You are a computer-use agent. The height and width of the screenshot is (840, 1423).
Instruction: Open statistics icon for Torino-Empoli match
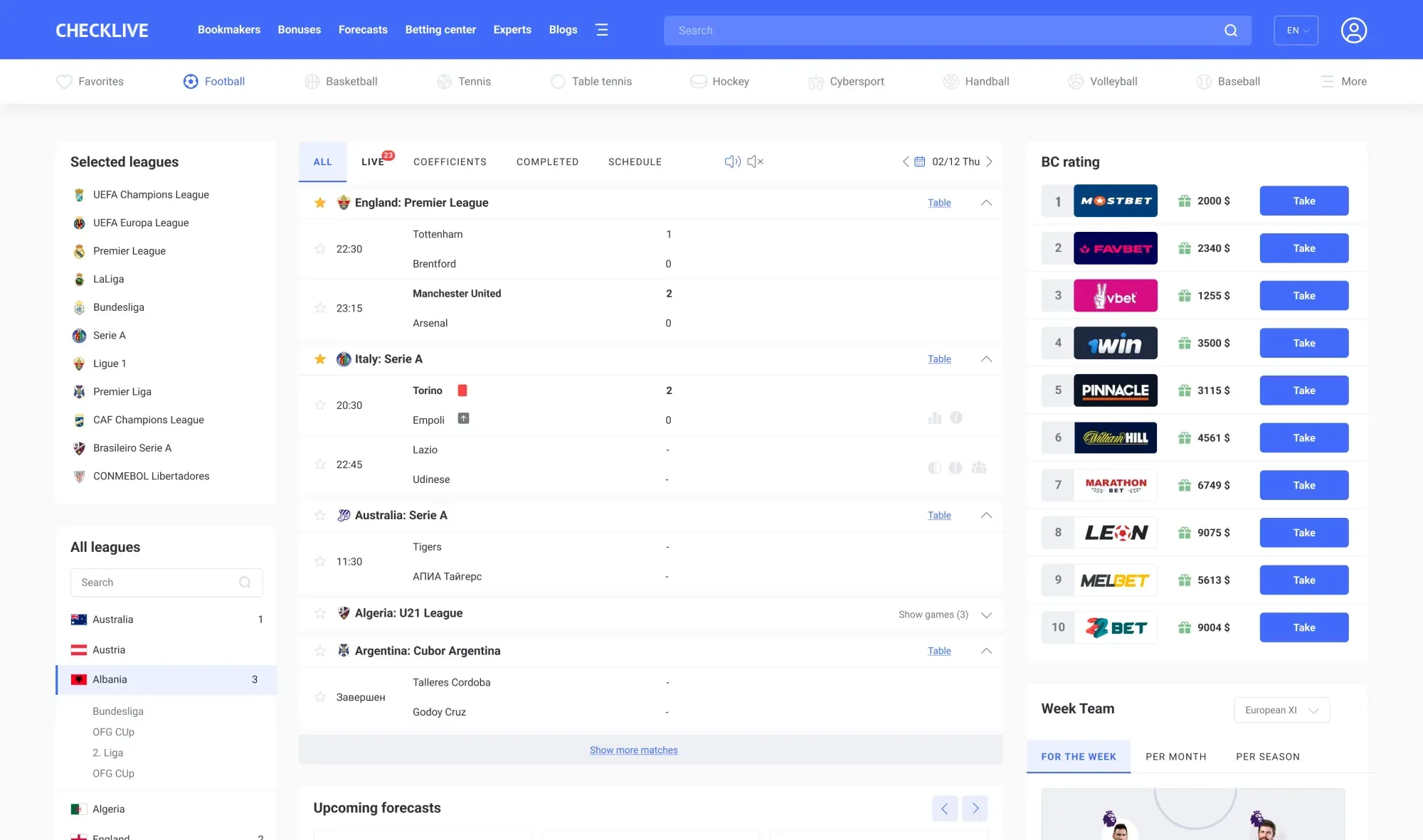click(934, 418)
